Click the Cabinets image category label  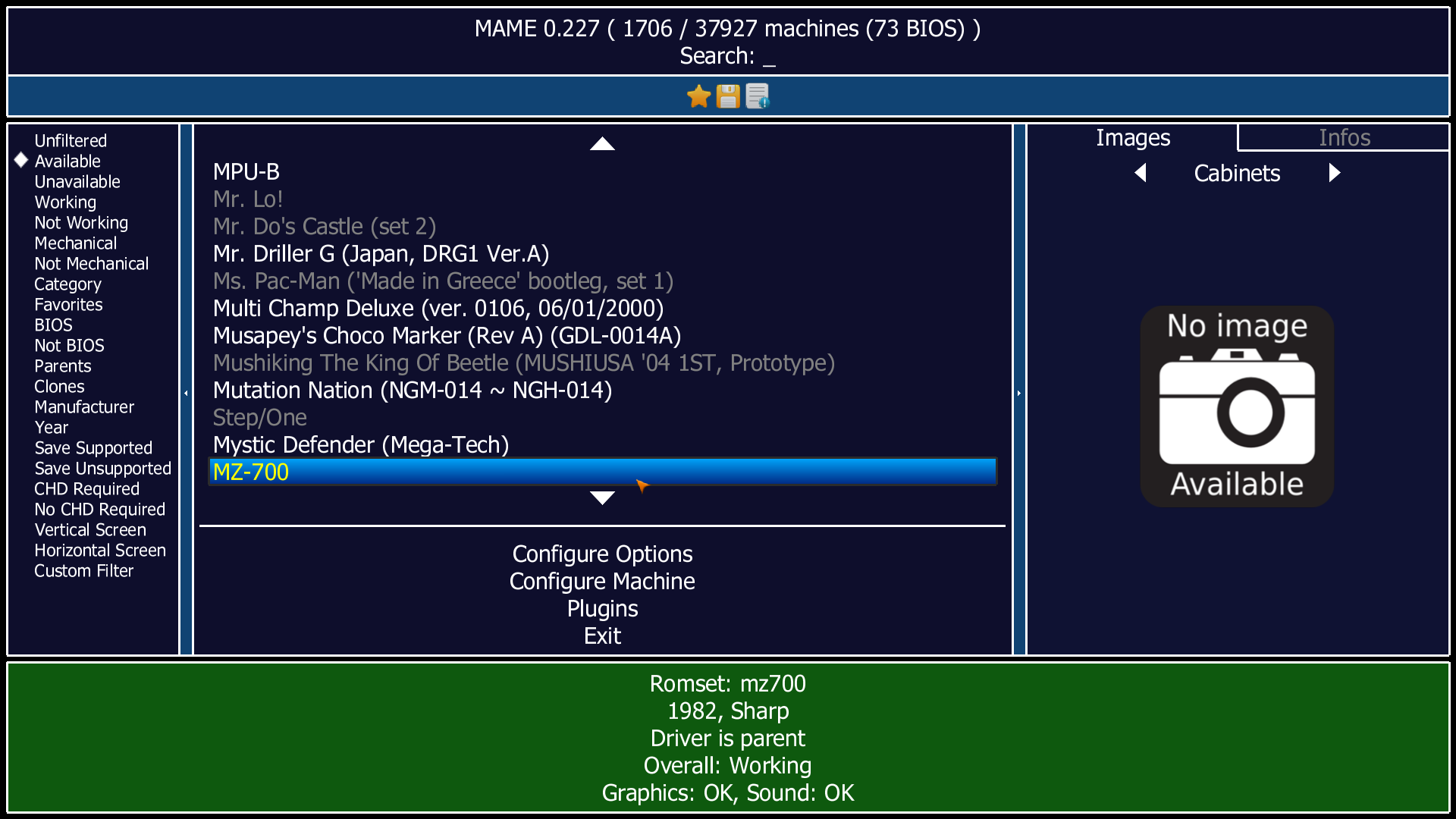(1237, 173)
